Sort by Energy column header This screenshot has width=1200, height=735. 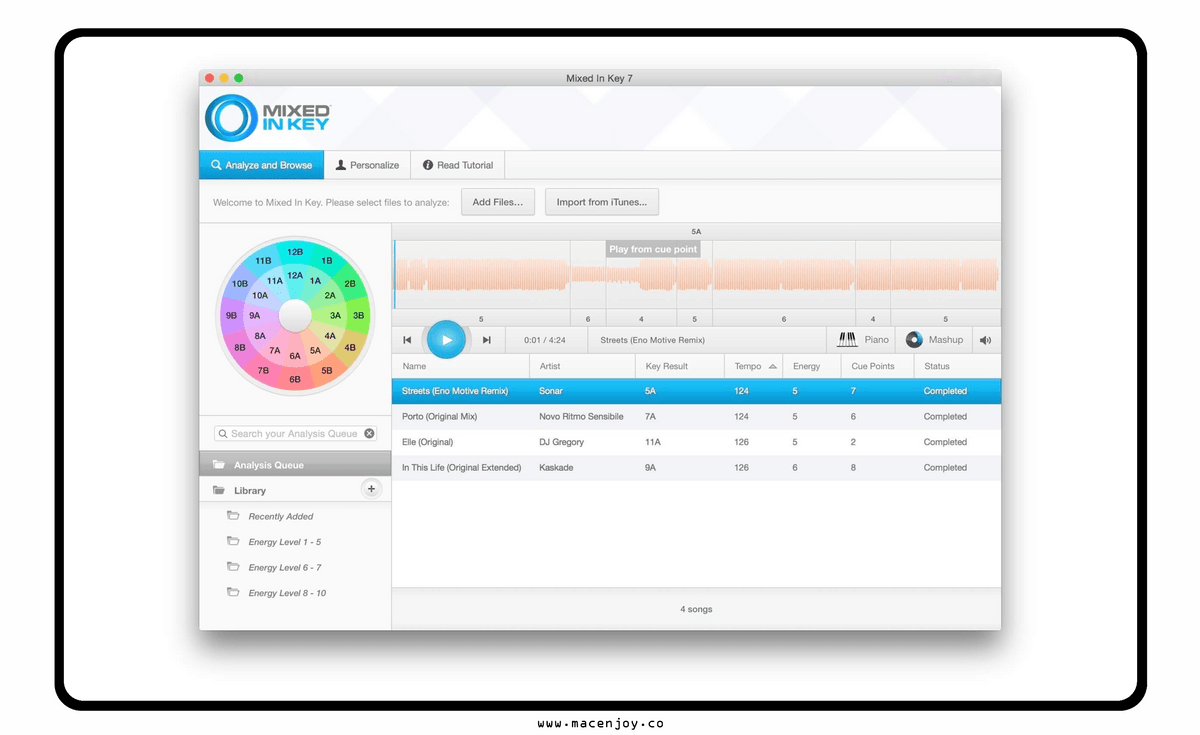click(x=811, y=366)
